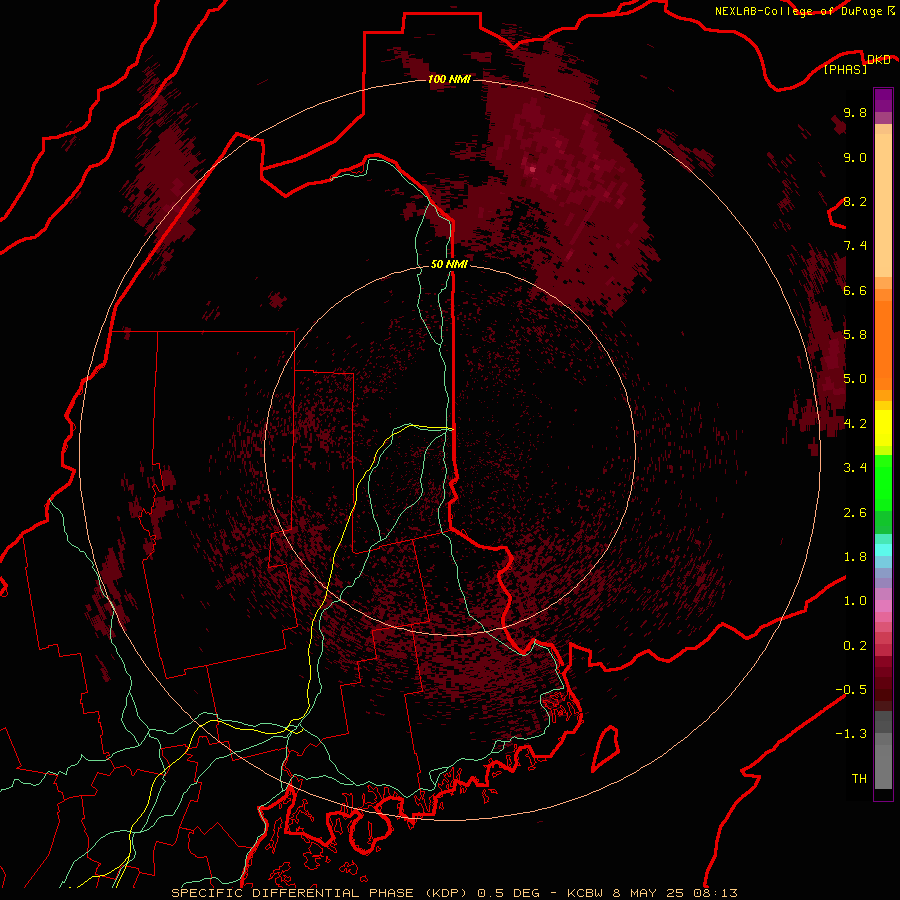Click the brightest pink pixel in the northern echo
Image resolution: width=900 pixels, height=900 pixels.
click(533, 169)
